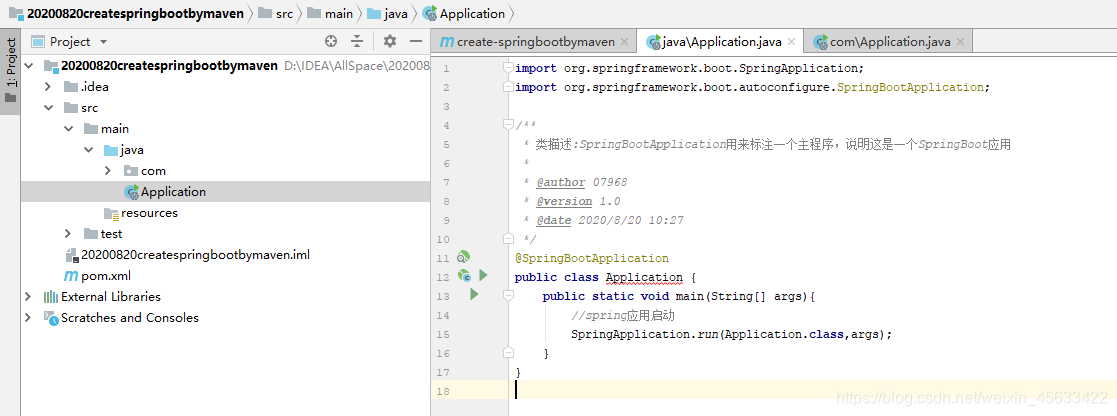
Task: Click the .iml file icon
Action: coord(71,255)
